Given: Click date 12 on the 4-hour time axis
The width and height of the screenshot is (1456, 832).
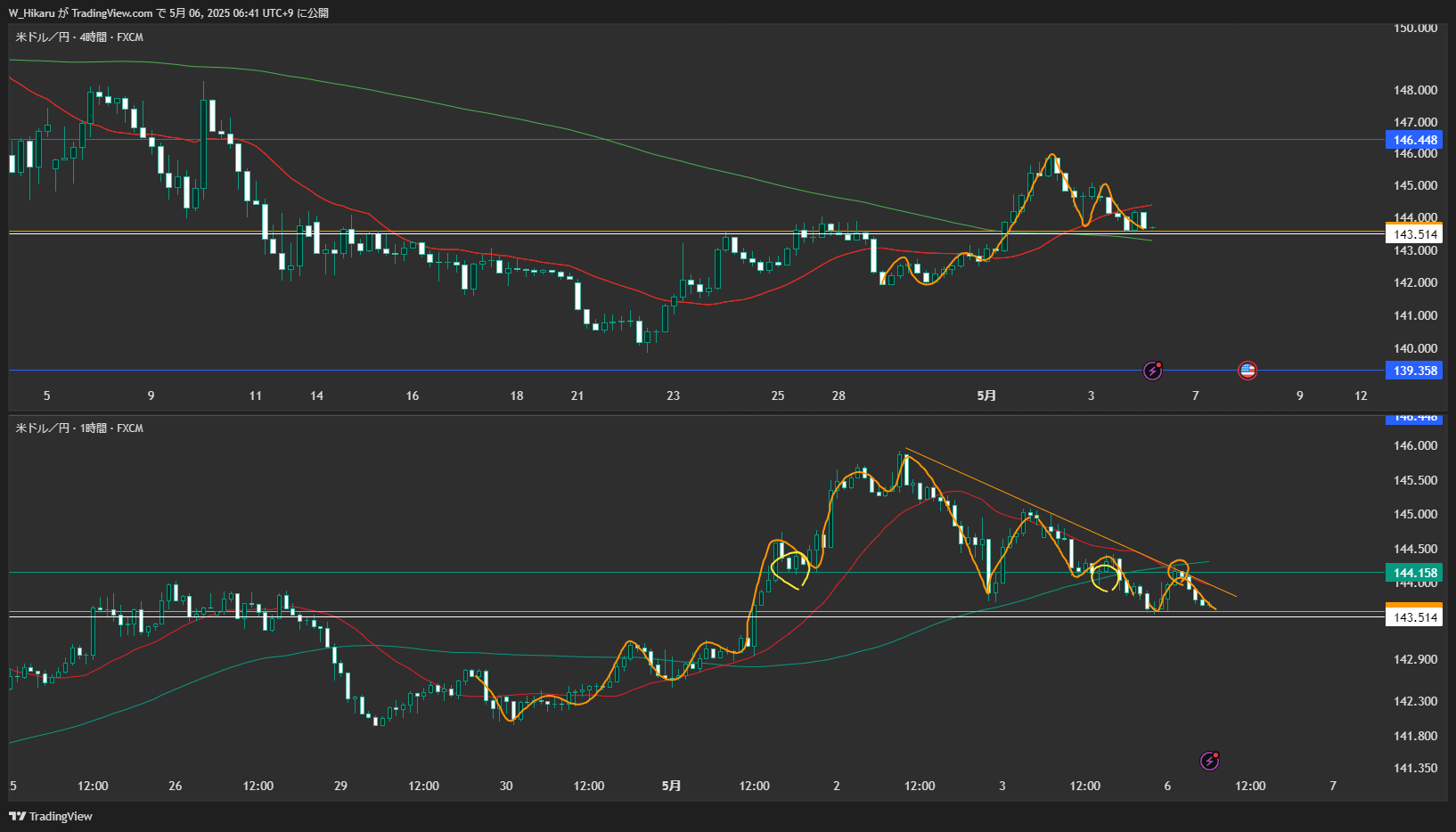Looking at the screenshot, I should 1361,396.
